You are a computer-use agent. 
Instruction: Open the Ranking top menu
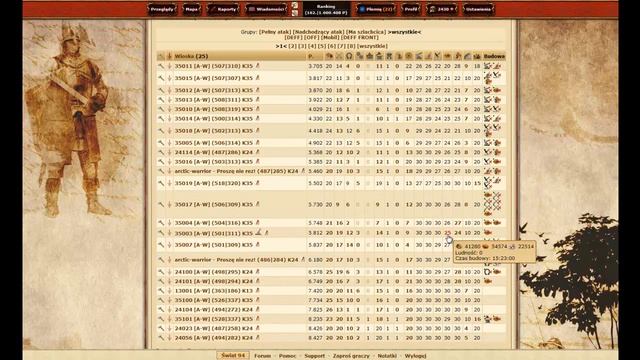pyautogui.click(x=326, y=9)
